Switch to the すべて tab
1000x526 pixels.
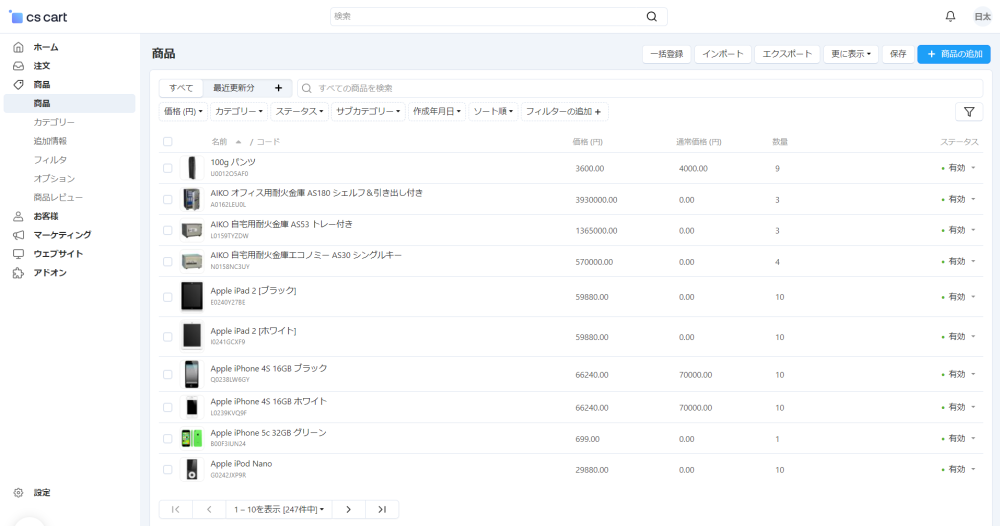(181, 88)
